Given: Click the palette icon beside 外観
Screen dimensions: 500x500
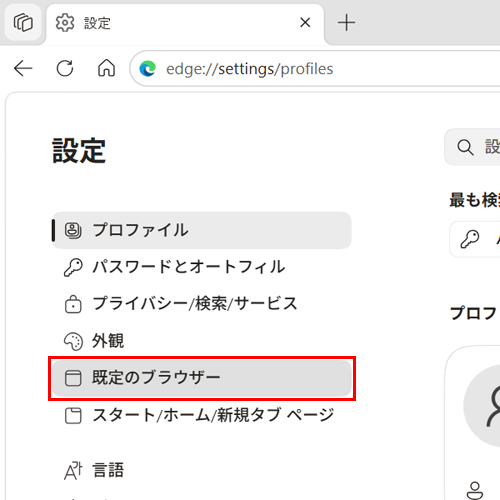Looking at the screenshot, I should (x=73, y=341).
